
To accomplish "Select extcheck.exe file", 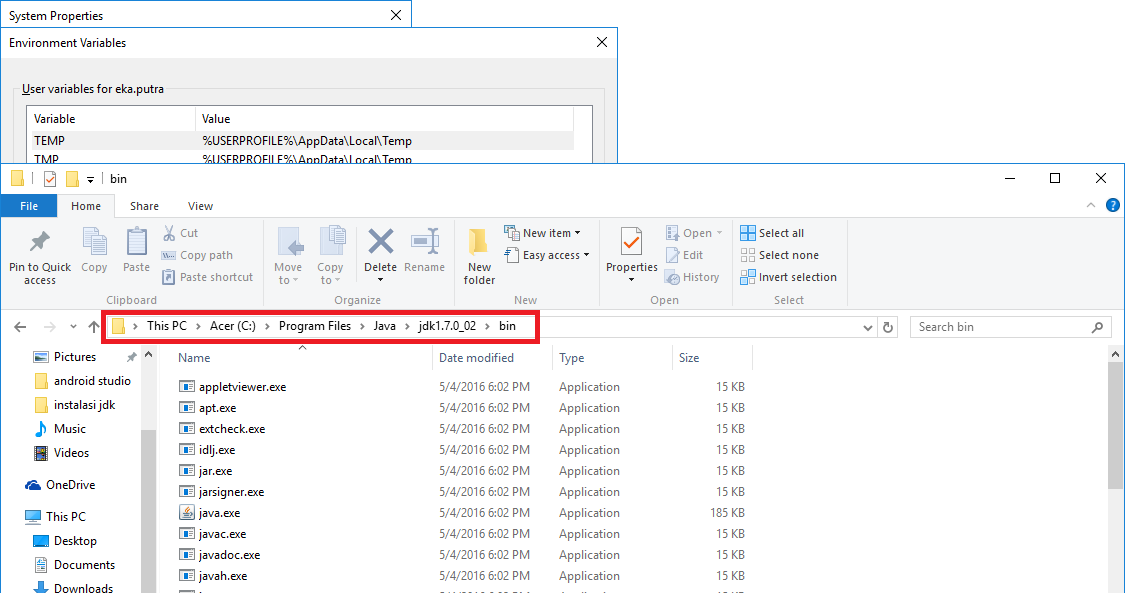I will pos(232,429).
